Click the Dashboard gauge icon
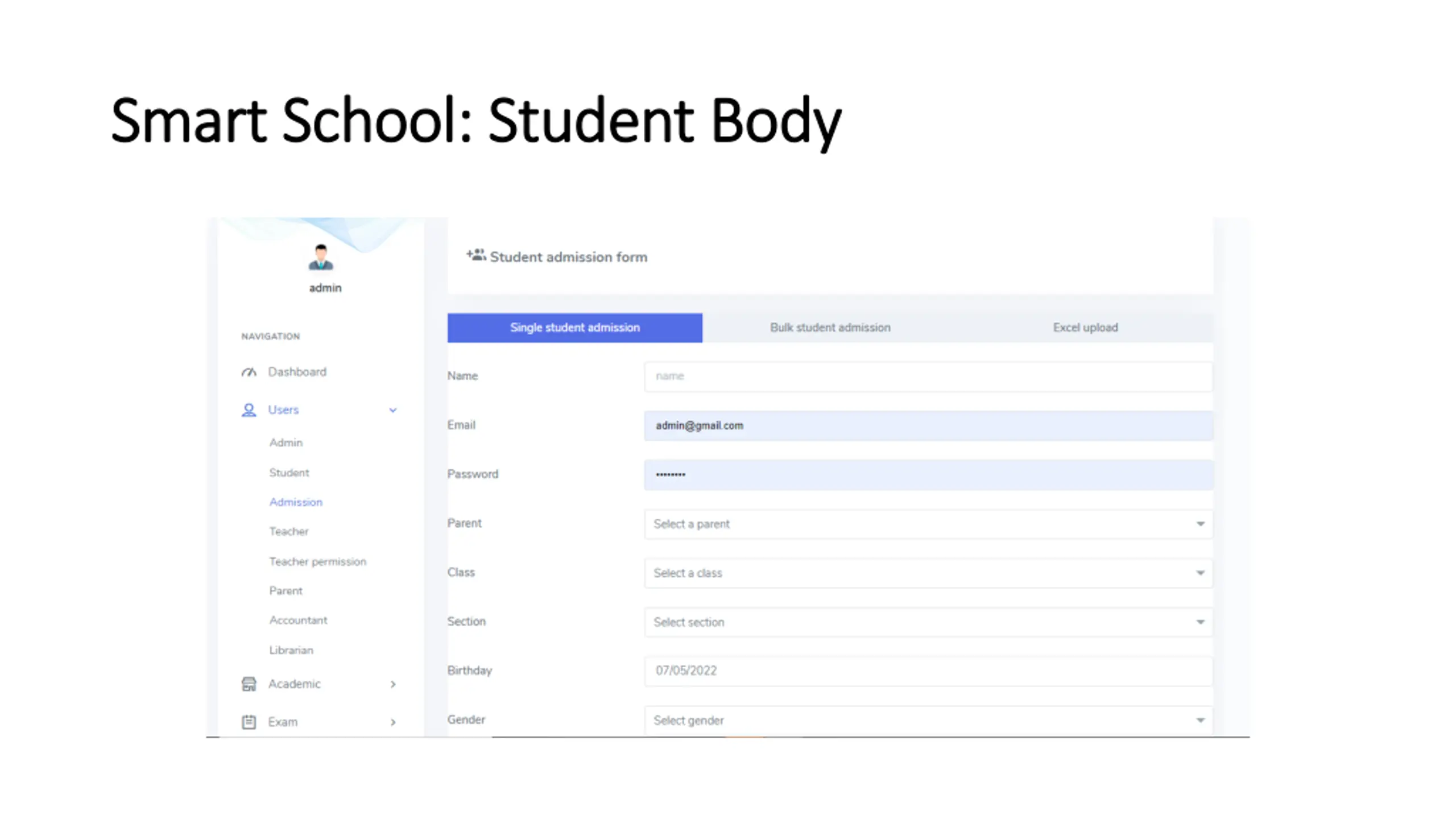This screenshot has height=819, width=1456. pos(249,372)
